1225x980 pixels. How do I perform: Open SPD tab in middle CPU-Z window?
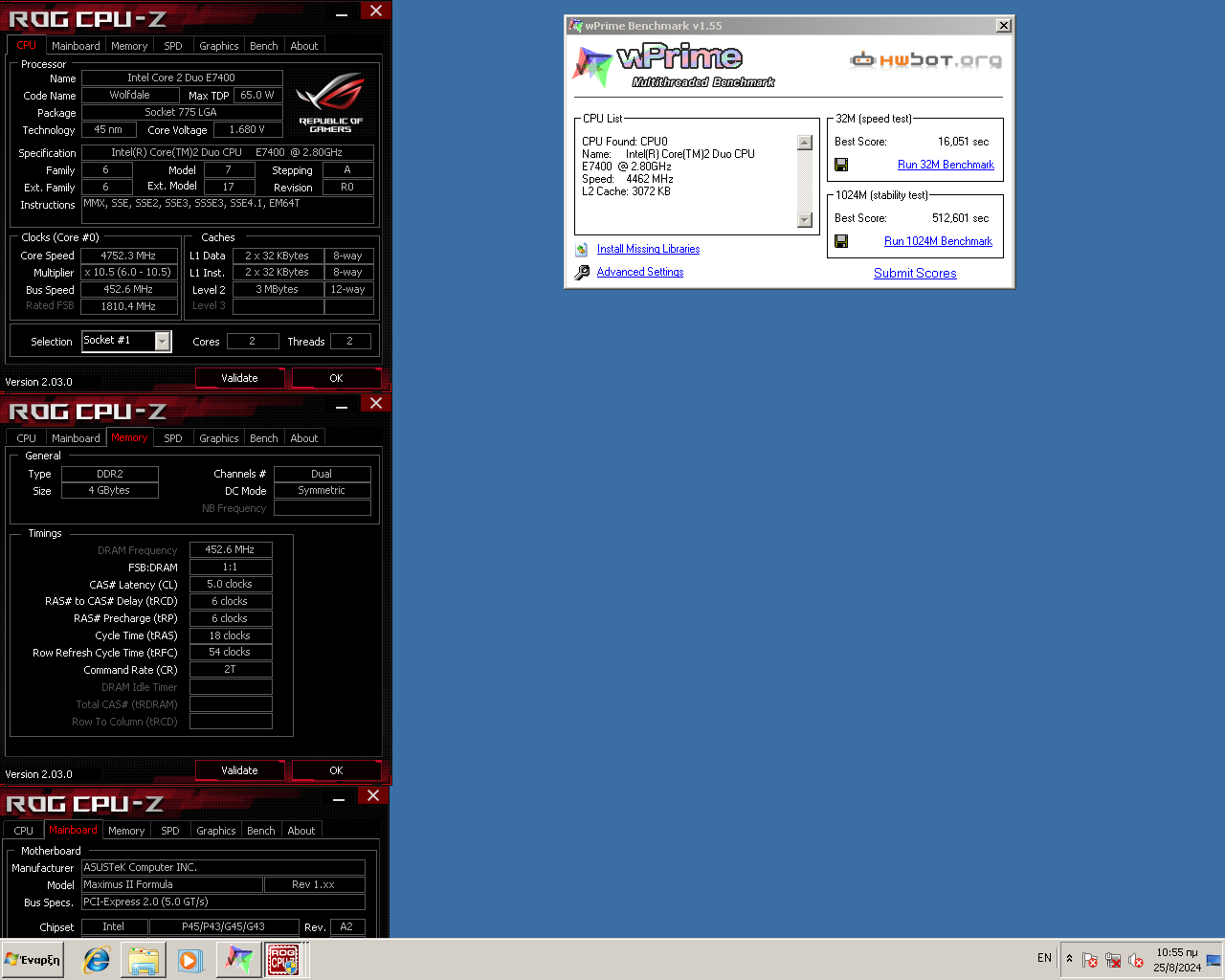pyautogui.click(x=173, y=438)
